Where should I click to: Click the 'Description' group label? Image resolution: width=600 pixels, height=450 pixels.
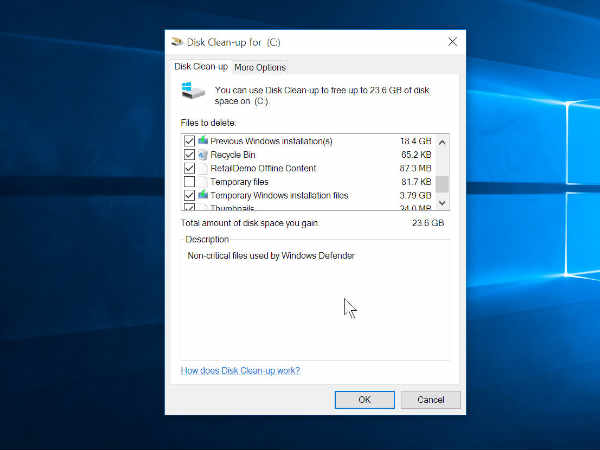207,239
